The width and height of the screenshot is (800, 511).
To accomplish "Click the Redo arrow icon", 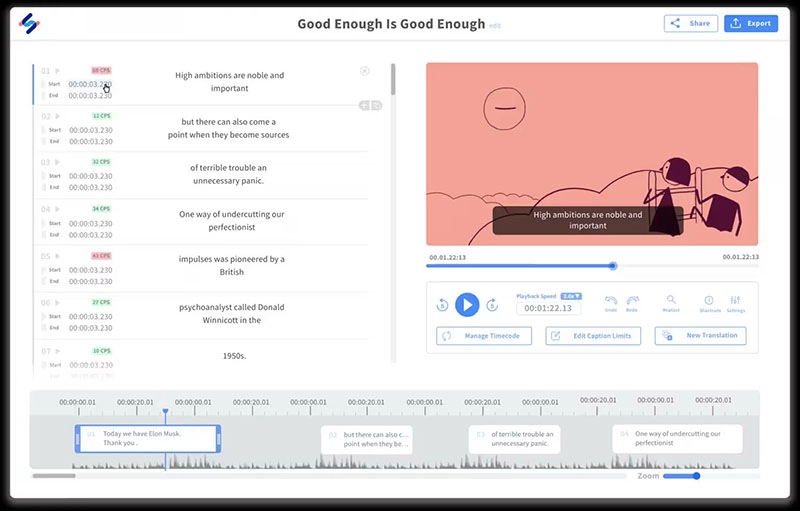I will coord(632,300).
